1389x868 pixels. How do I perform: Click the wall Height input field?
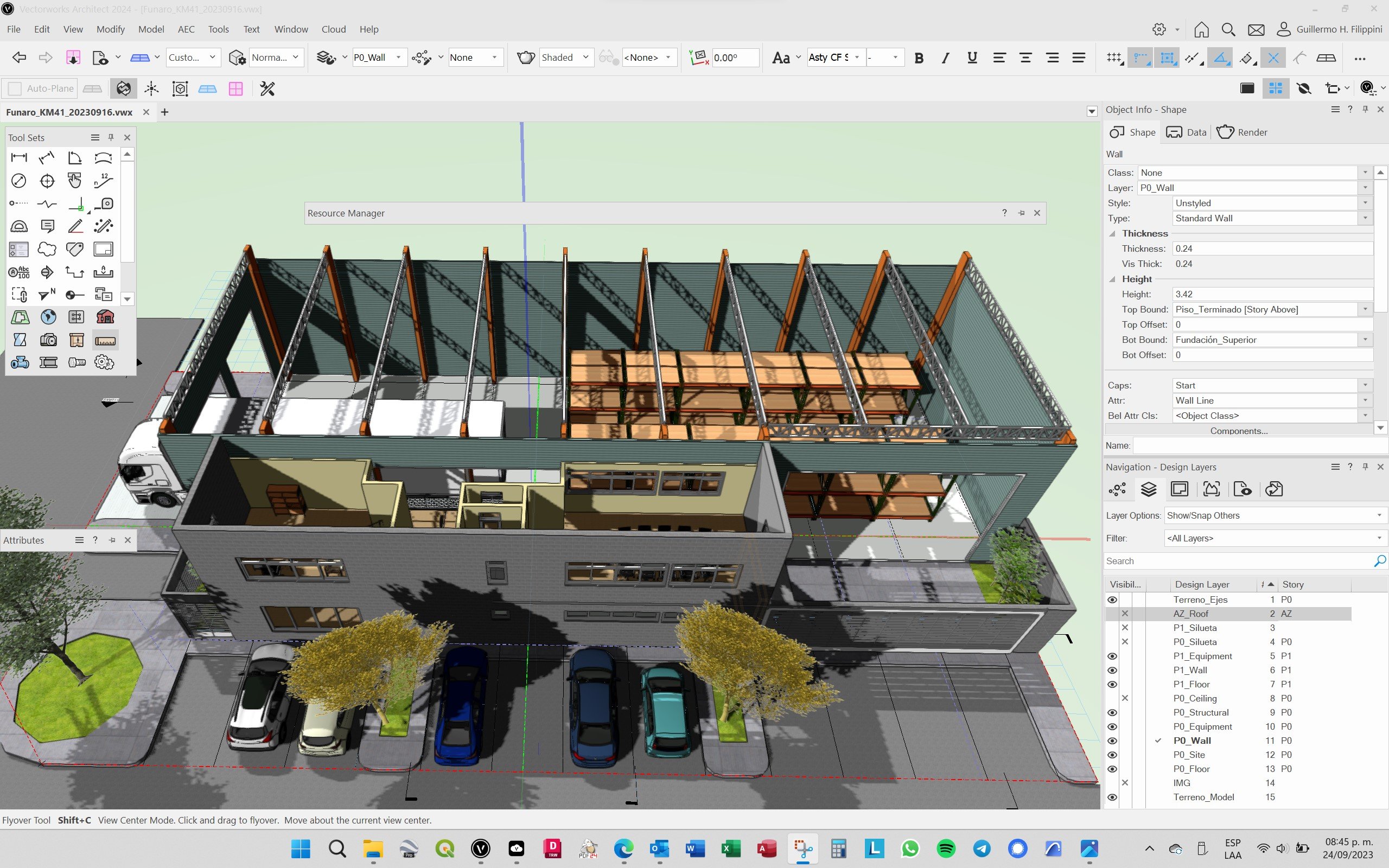pyautogui.click(x=1272, y=294)
